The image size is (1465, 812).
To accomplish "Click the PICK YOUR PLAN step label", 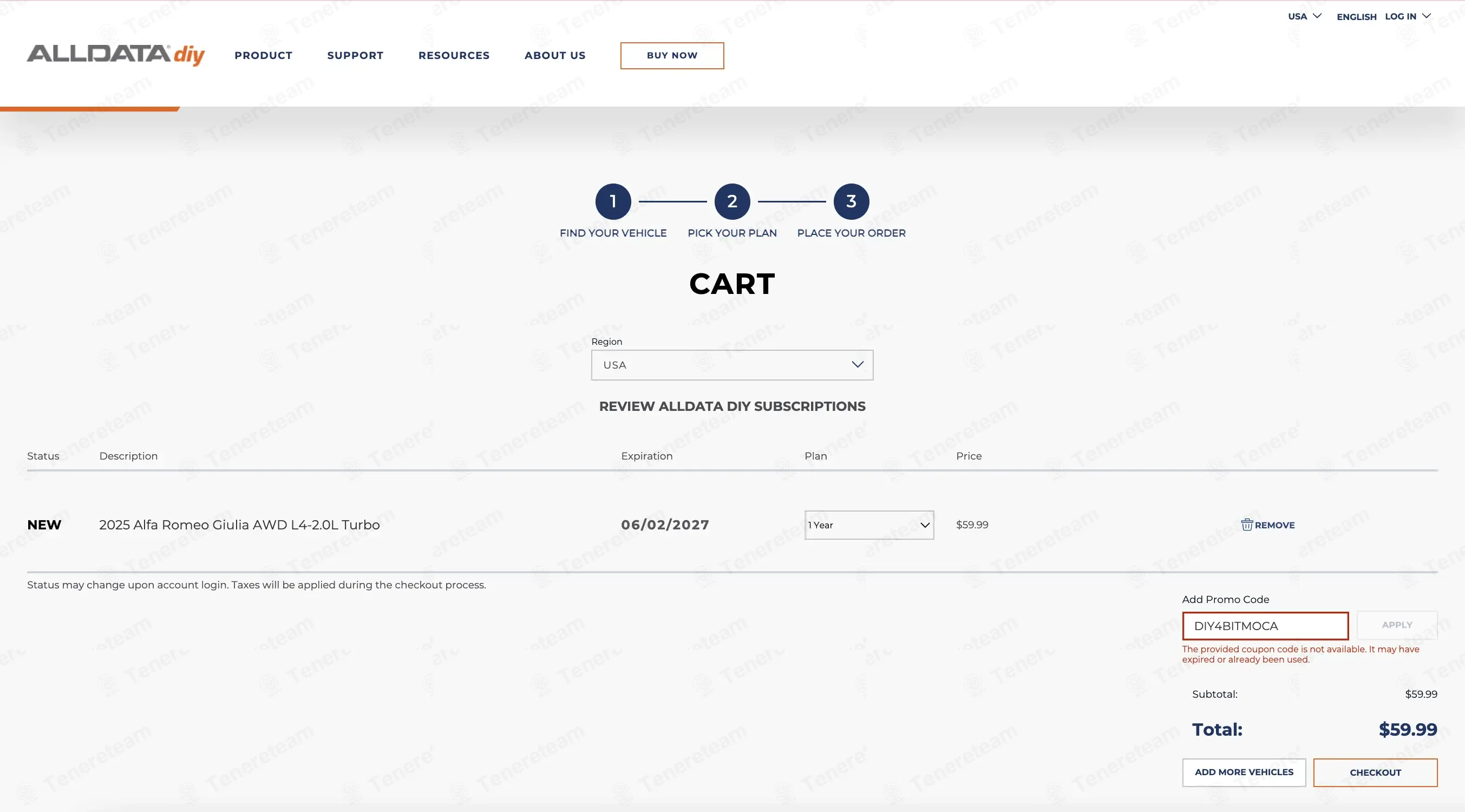I will click(732, 233).
